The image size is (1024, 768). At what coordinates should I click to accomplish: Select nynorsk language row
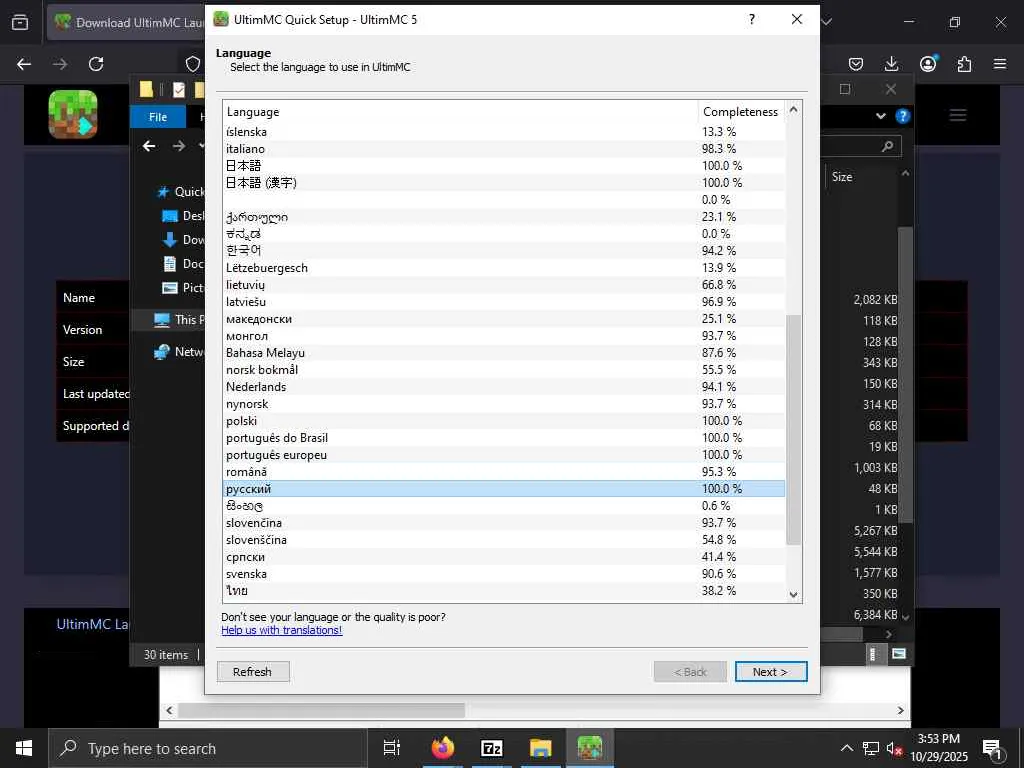click(x=504, y=404)
